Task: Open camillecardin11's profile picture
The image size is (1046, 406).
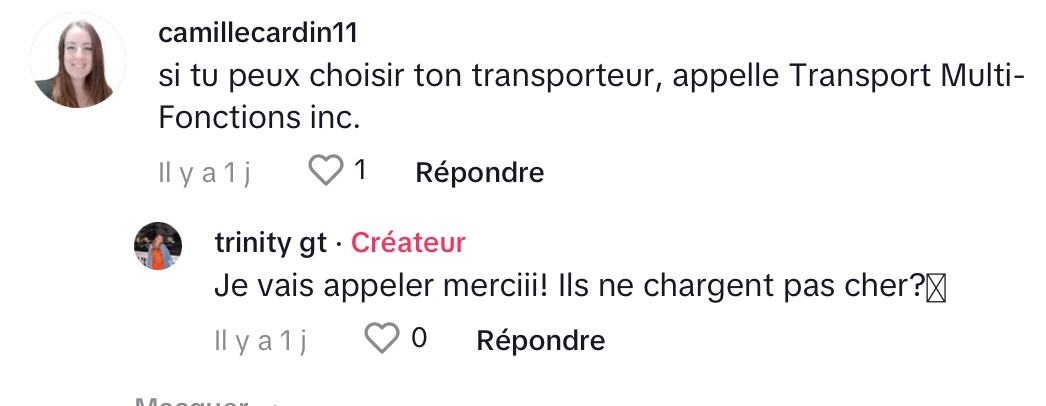Action: (79, 60)
